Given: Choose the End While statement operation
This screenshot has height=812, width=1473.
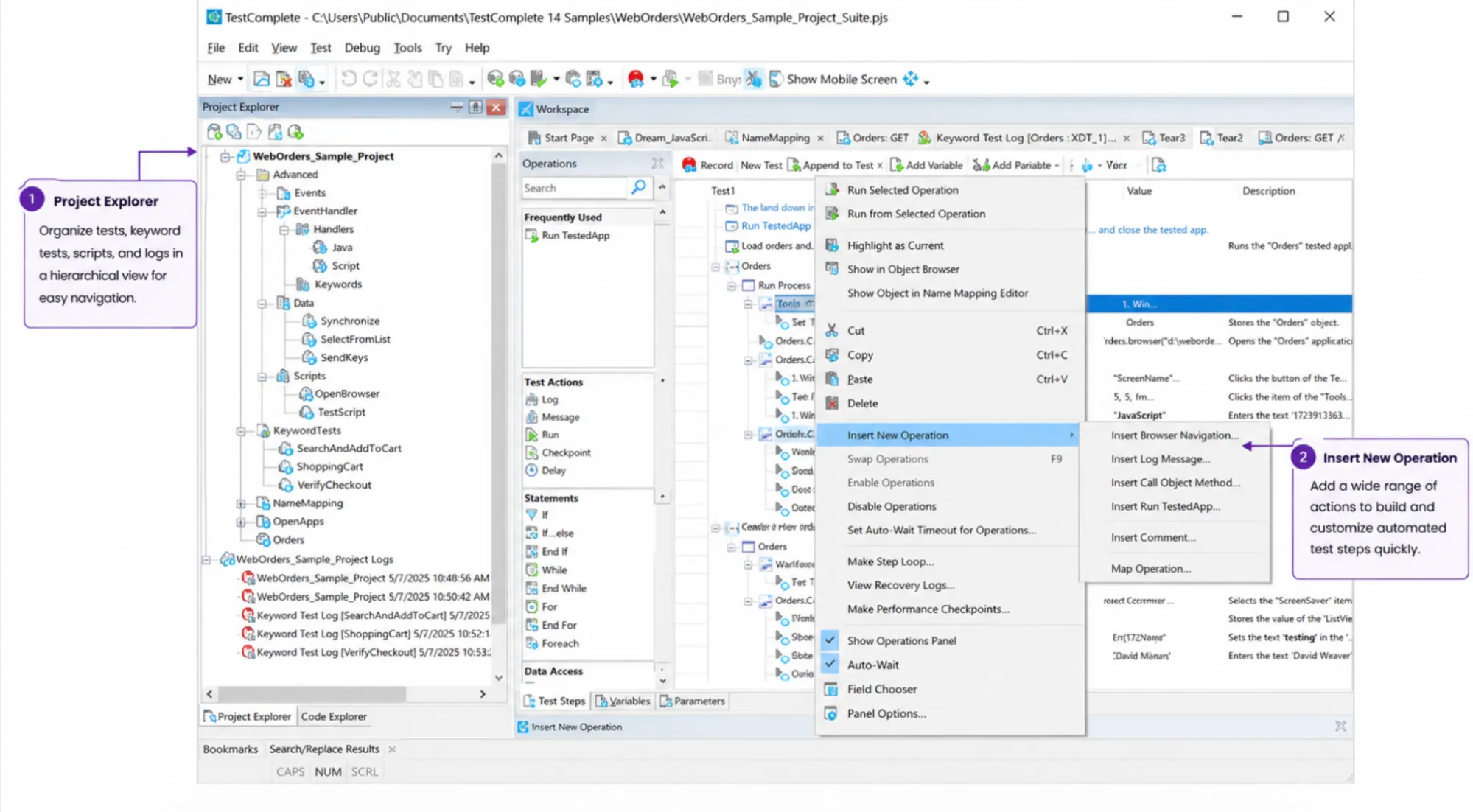Looking at the screenshot, I should pos(556,588).
